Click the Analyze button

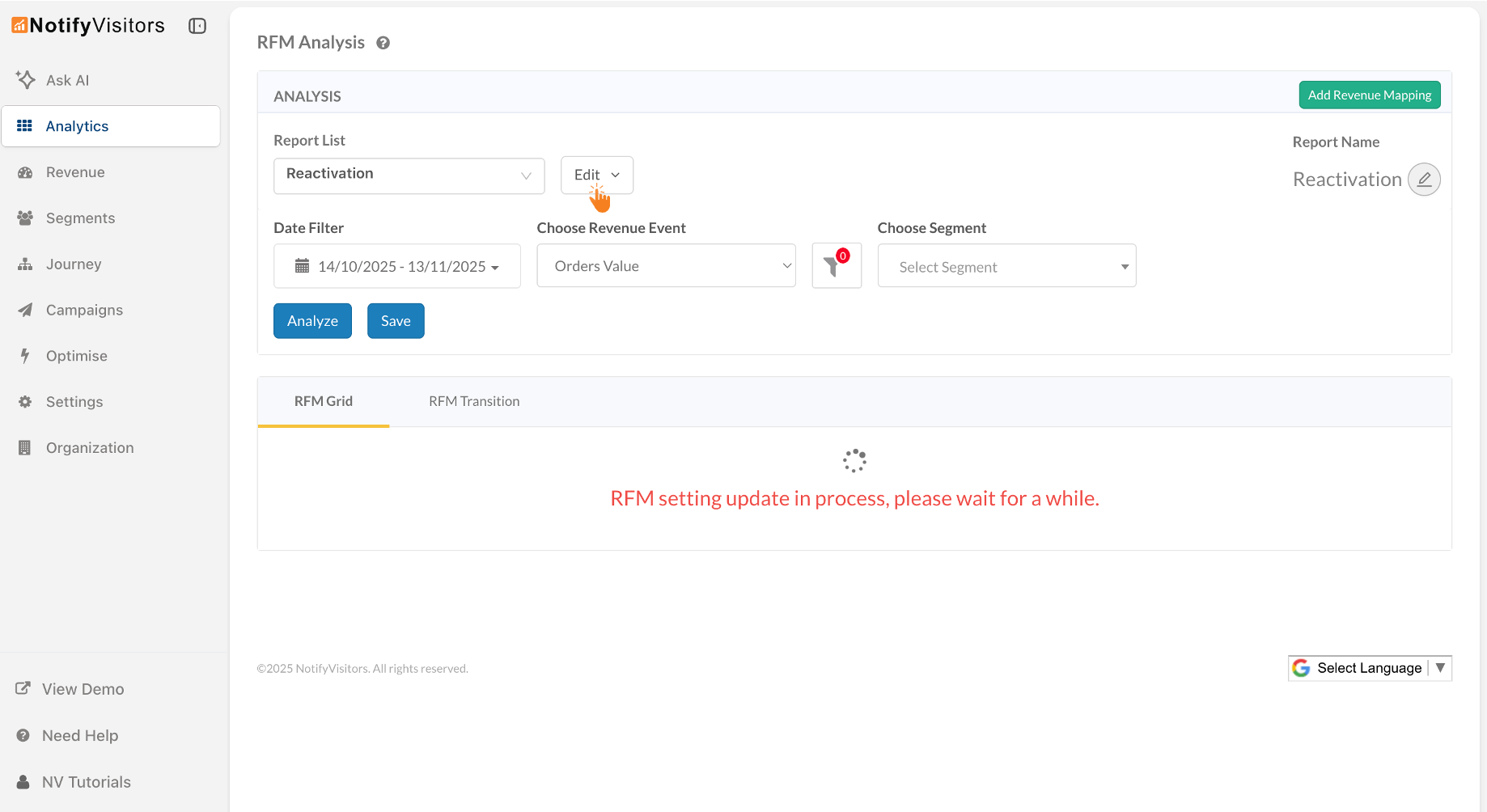(x=312, y=320)
